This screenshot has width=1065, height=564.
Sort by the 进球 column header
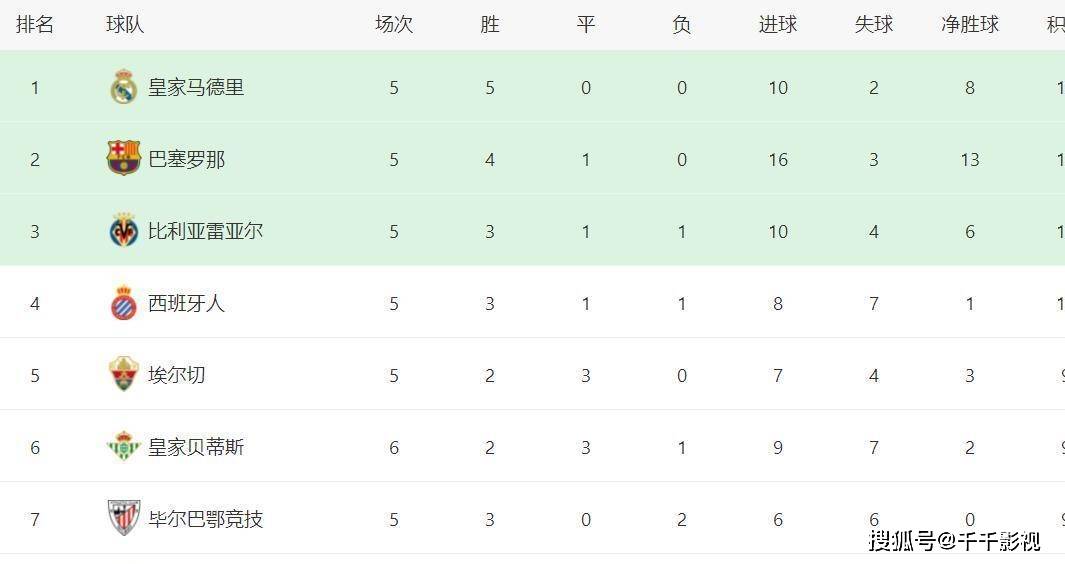[x=778, y=24]
